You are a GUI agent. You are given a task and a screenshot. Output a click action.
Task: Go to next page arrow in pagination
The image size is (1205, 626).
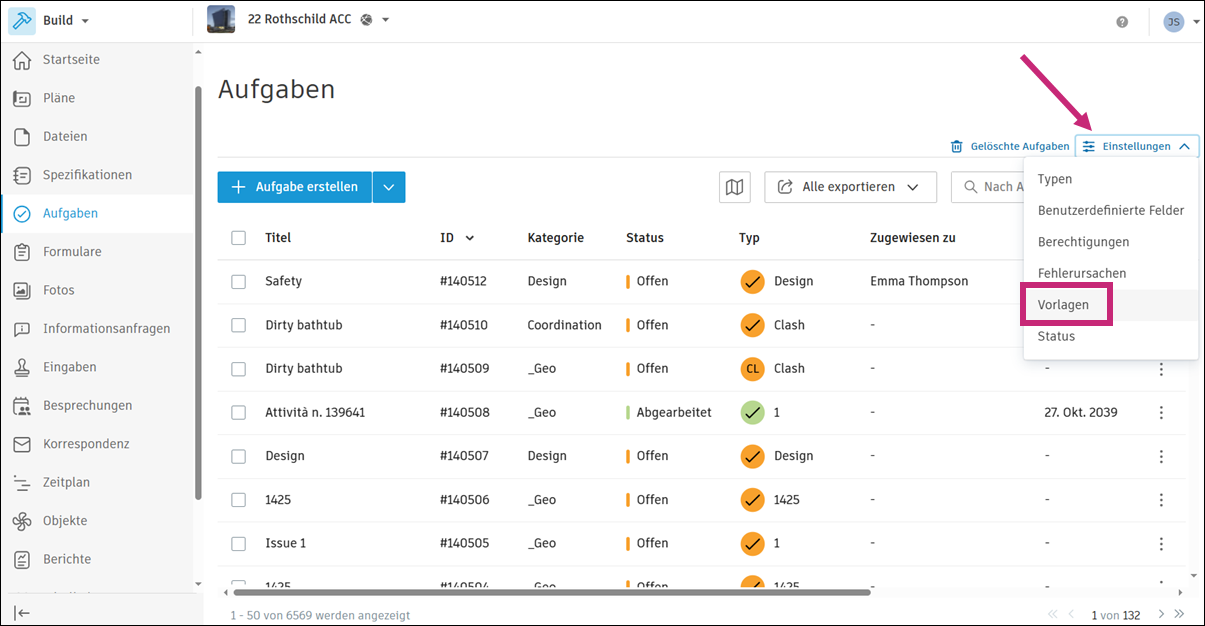click(1161, 614)
